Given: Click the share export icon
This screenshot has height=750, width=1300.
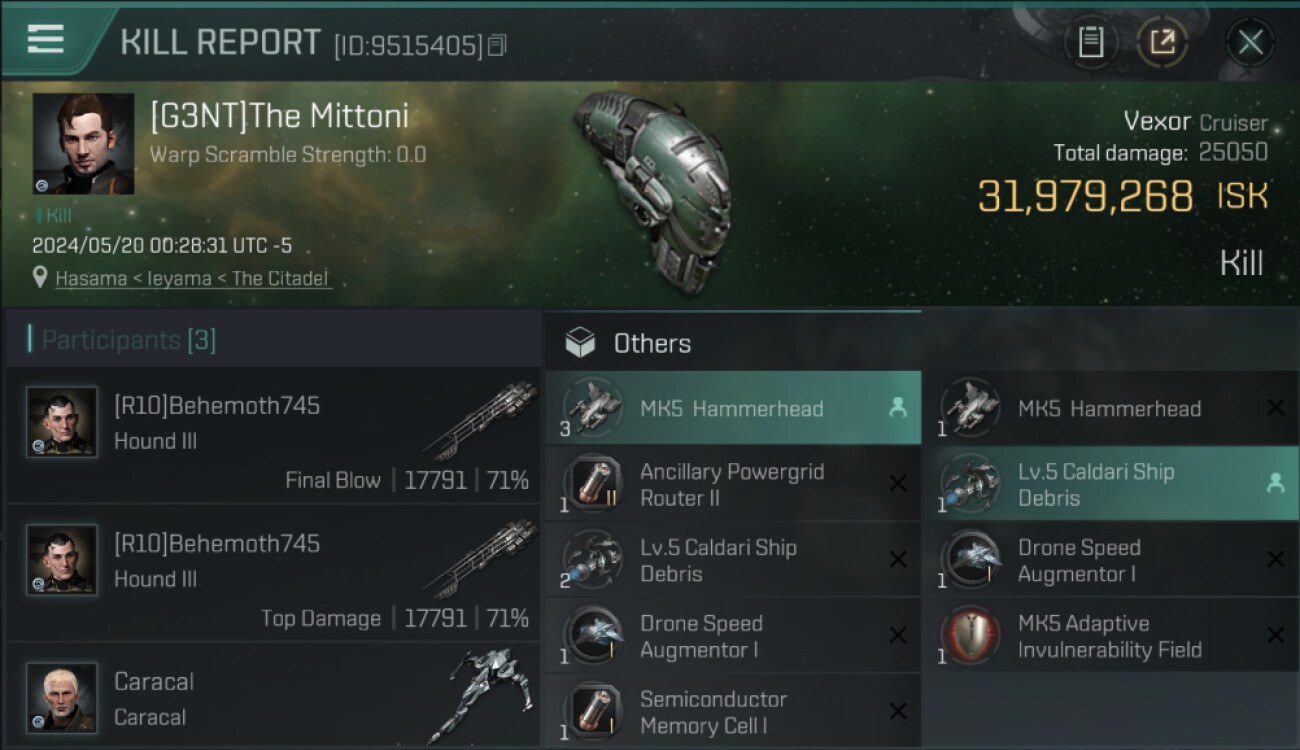Looking at the screenshot, I should tap(1162, 42).
